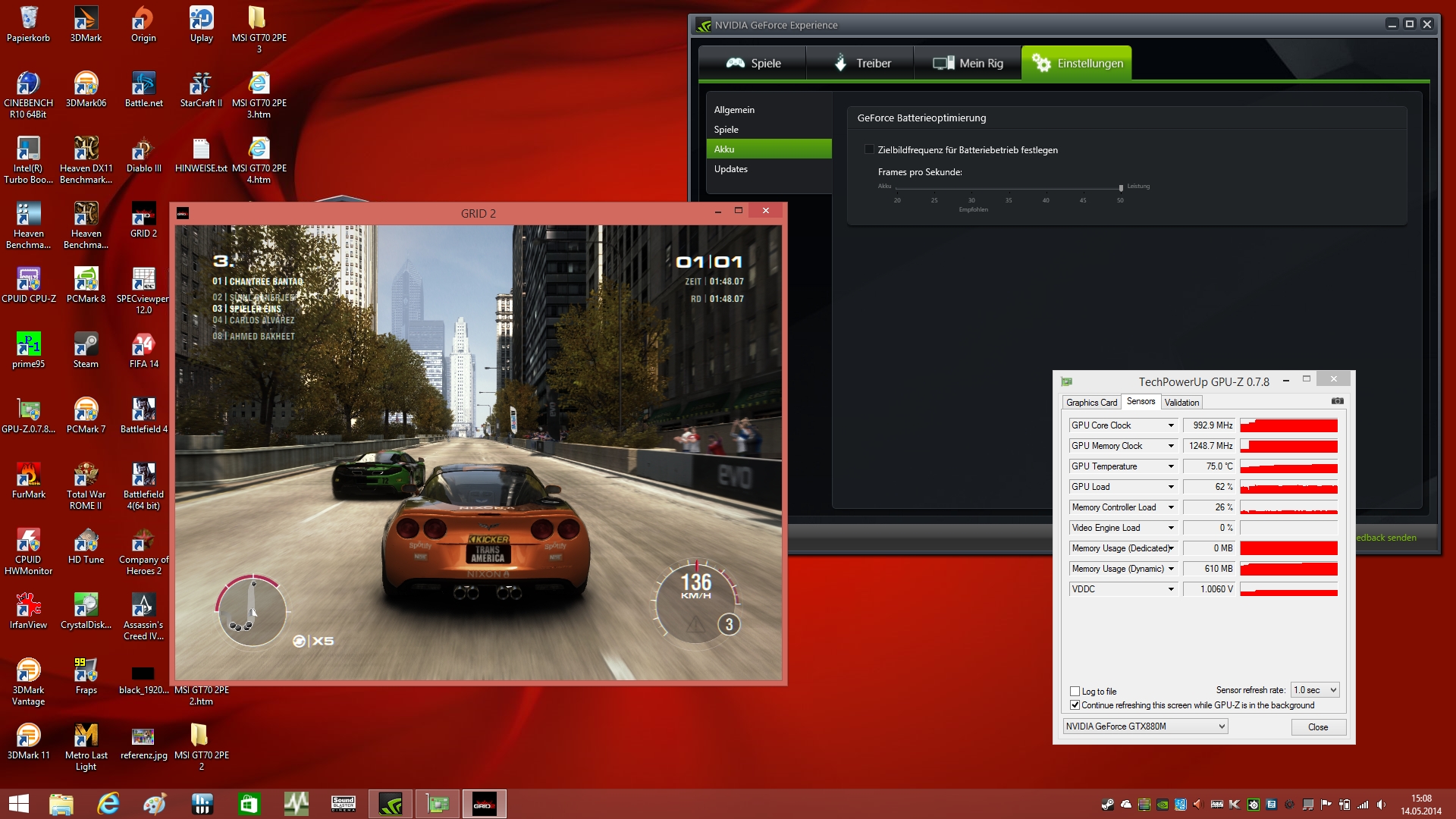Switch to the Treiber tab
Viewport: 1456px width, 819px height.
click(860, 63)
